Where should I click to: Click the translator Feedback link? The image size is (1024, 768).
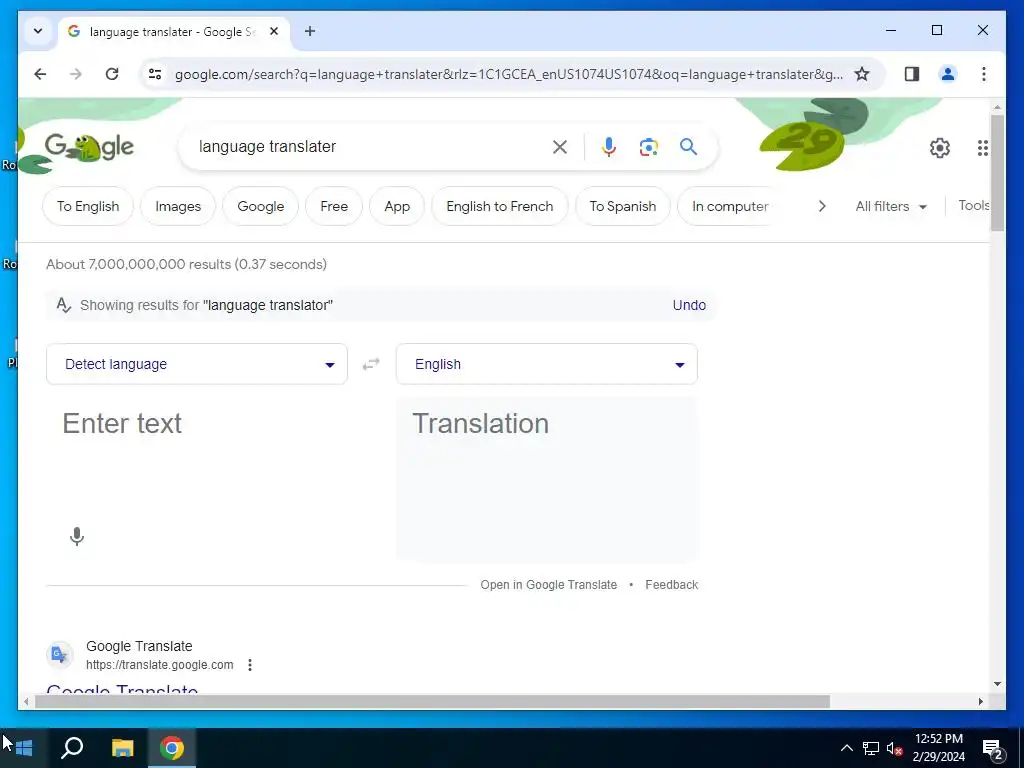671,584
